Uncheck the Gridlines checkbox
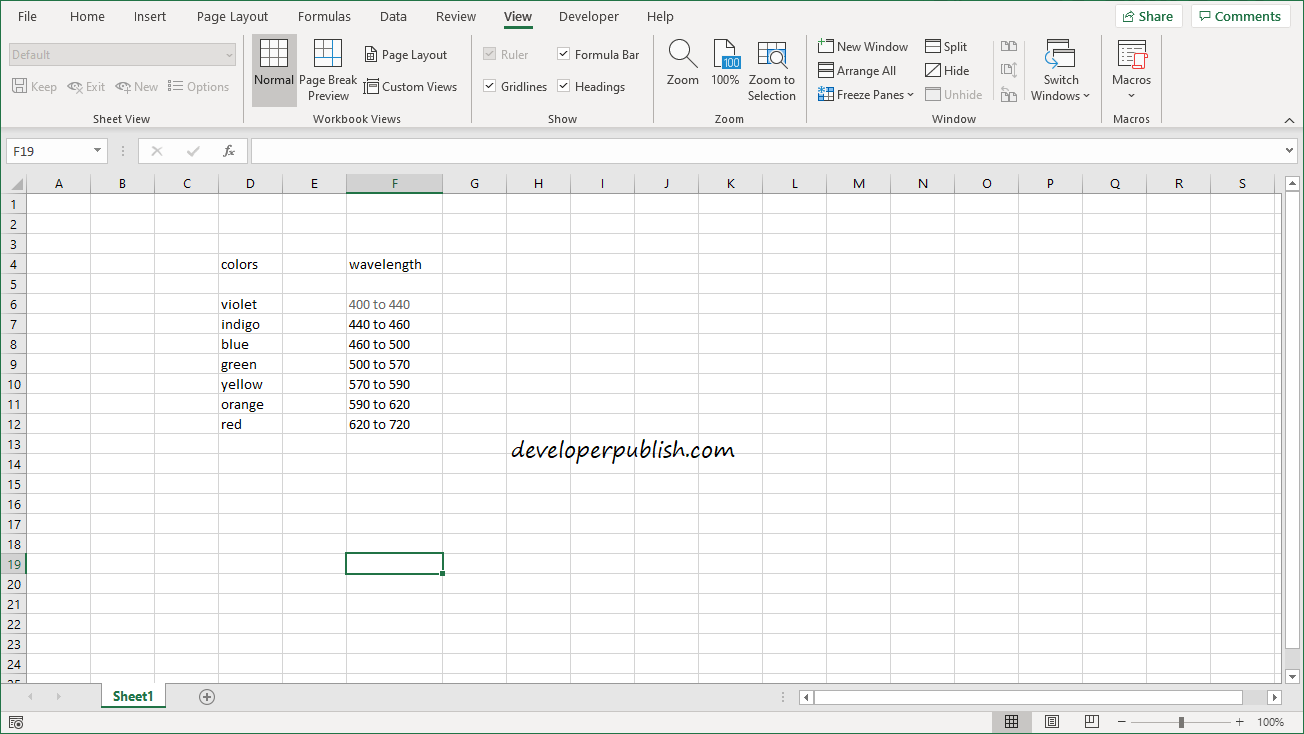The width and height of the screenshot is (1304, 734). tap(490, 86)
